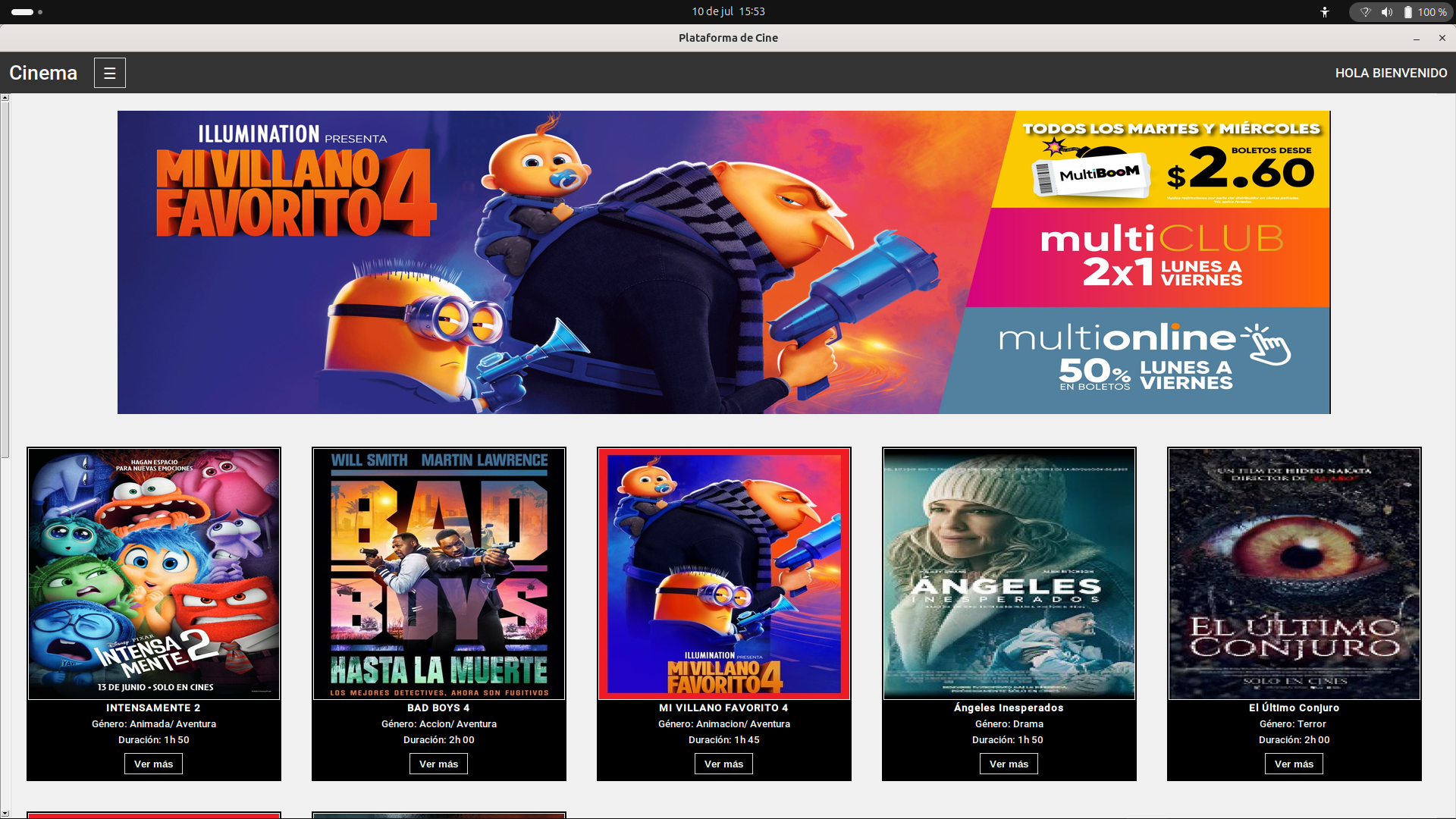Minimize the Plataforma de Cine window
The height and width of the screenshot is (819, 1456).
[1416, 38]
